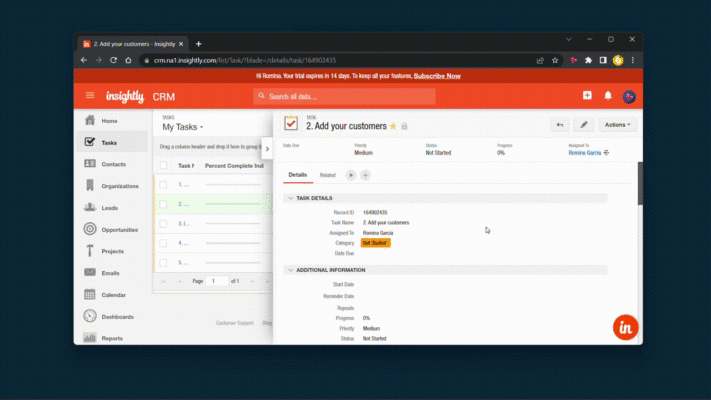711x400 pixels.
Task: Switch to the Details tab
Action: 297,175
